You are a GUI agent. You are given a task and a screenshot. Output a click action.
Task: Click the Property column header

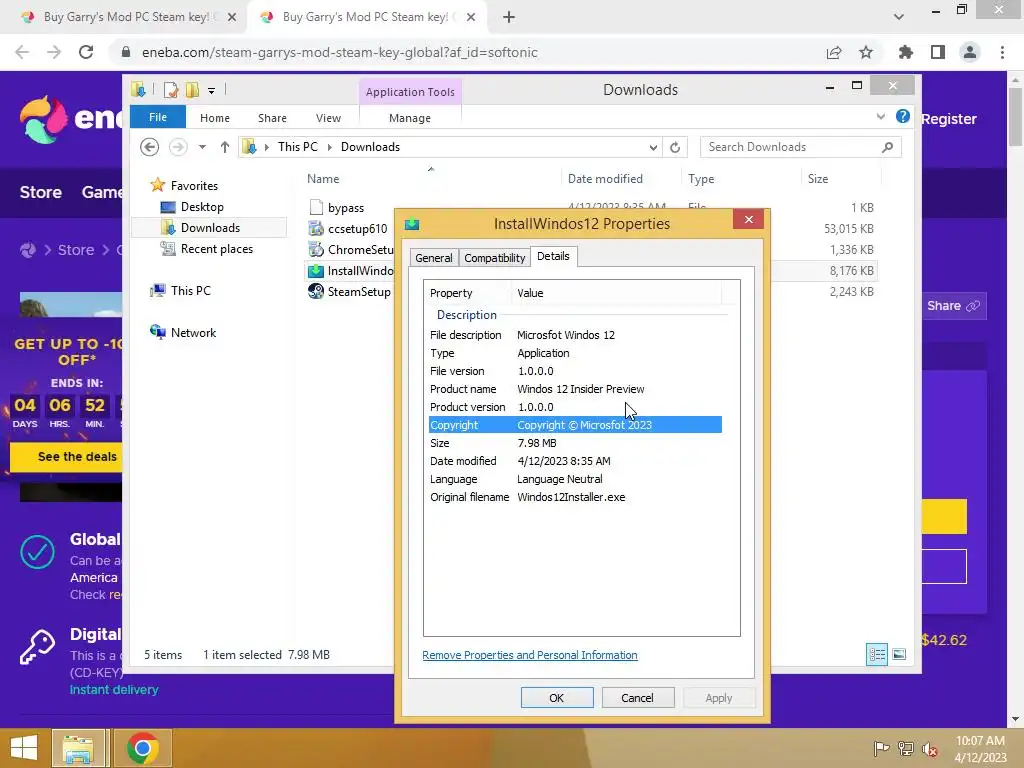(468, 293)
